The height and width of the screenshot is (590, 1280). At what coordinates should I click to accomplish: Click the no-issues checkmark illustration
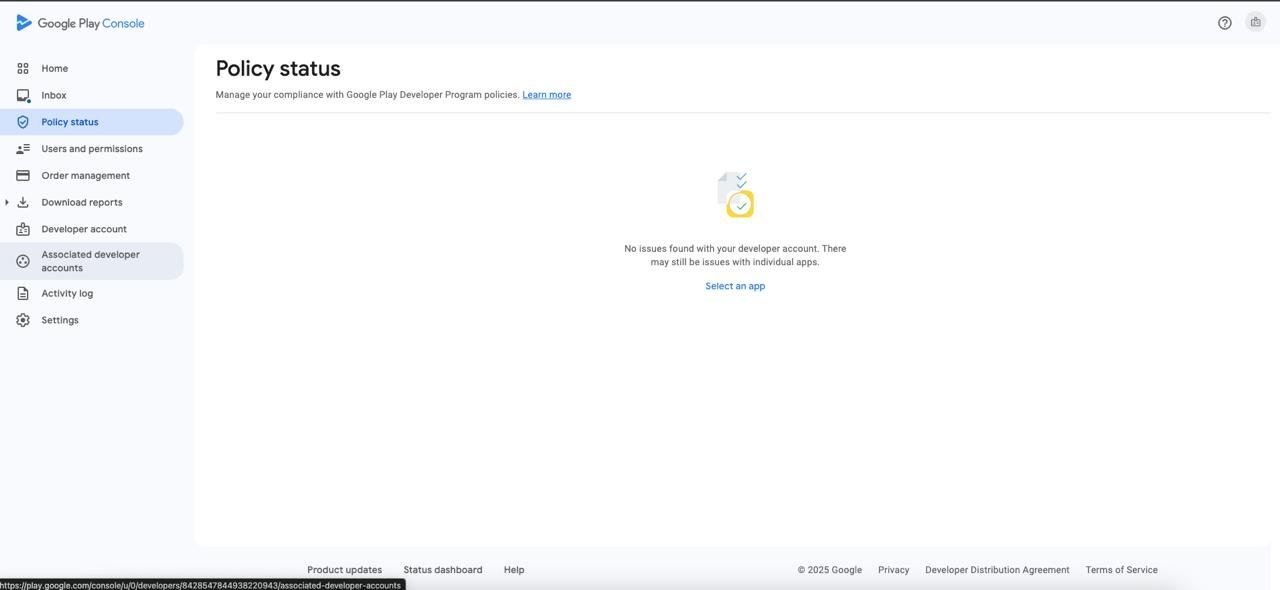[x=735, y=194]
